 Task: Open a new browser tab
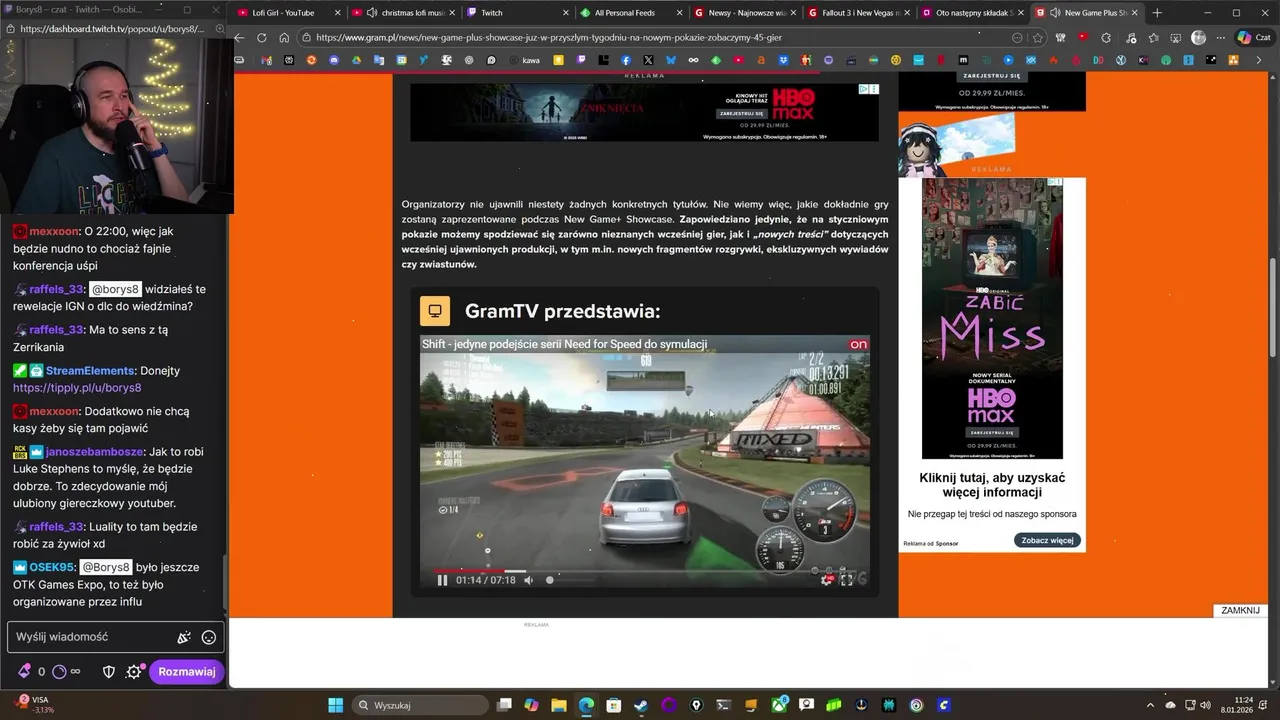(1157, 13)
